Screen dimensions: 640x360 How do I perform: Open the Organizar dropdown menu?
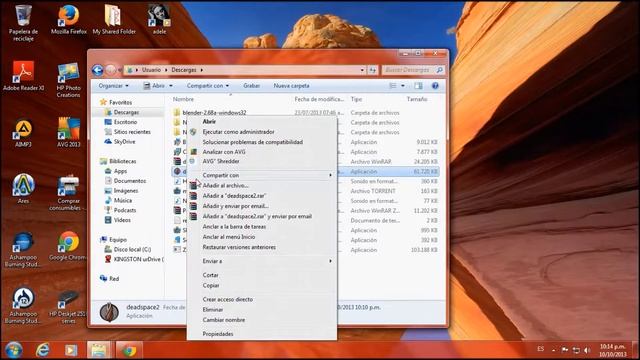[113, 86]
